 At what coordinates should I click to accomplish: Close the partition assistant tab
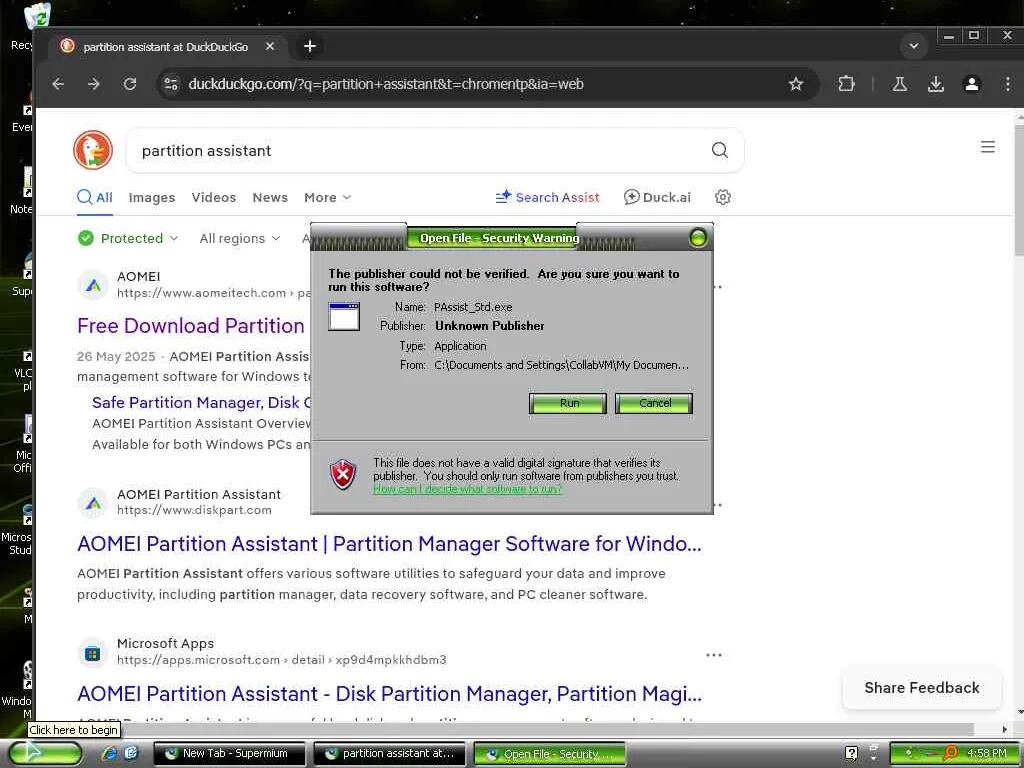point(270,46)
